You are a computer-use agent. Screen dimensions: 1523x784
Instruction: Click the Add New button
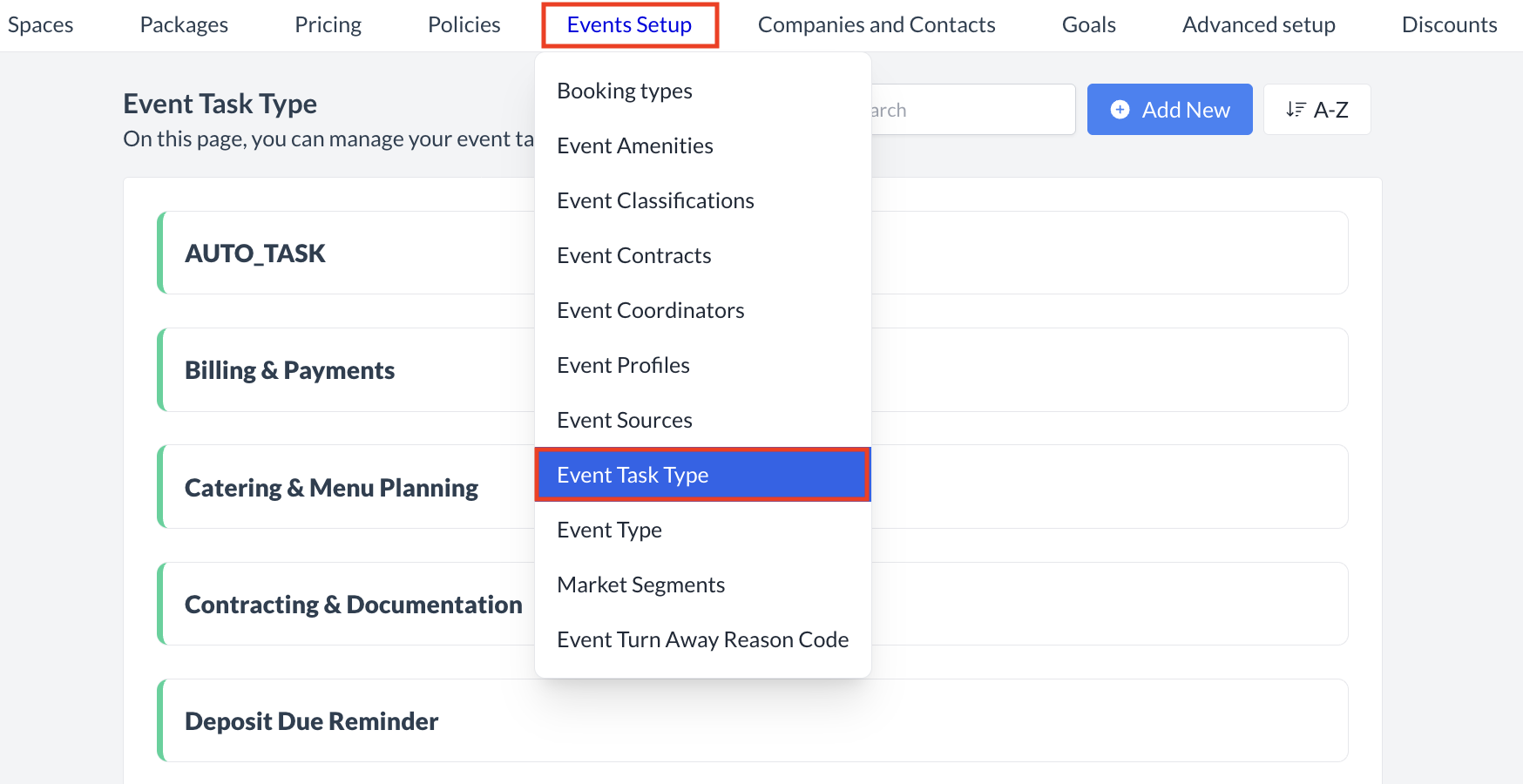(1169, 109)
